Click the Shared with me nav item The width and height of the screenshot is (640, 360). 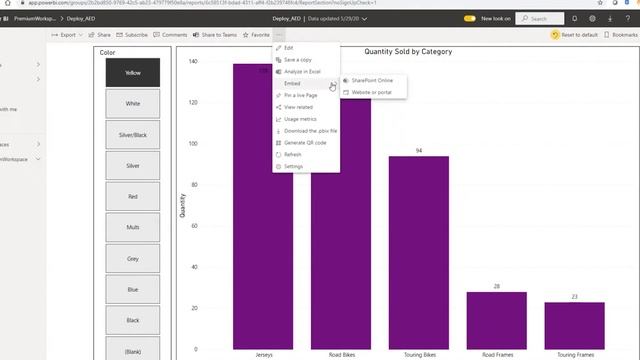click(x=8, y=109)
